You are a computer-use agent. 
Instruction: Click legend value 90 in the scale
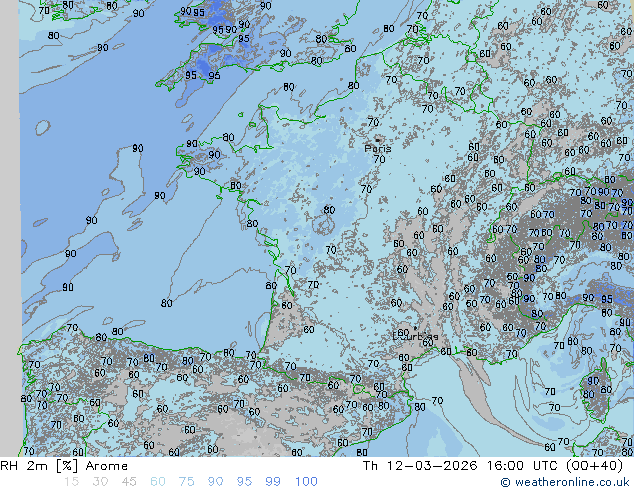click(215, 482)
